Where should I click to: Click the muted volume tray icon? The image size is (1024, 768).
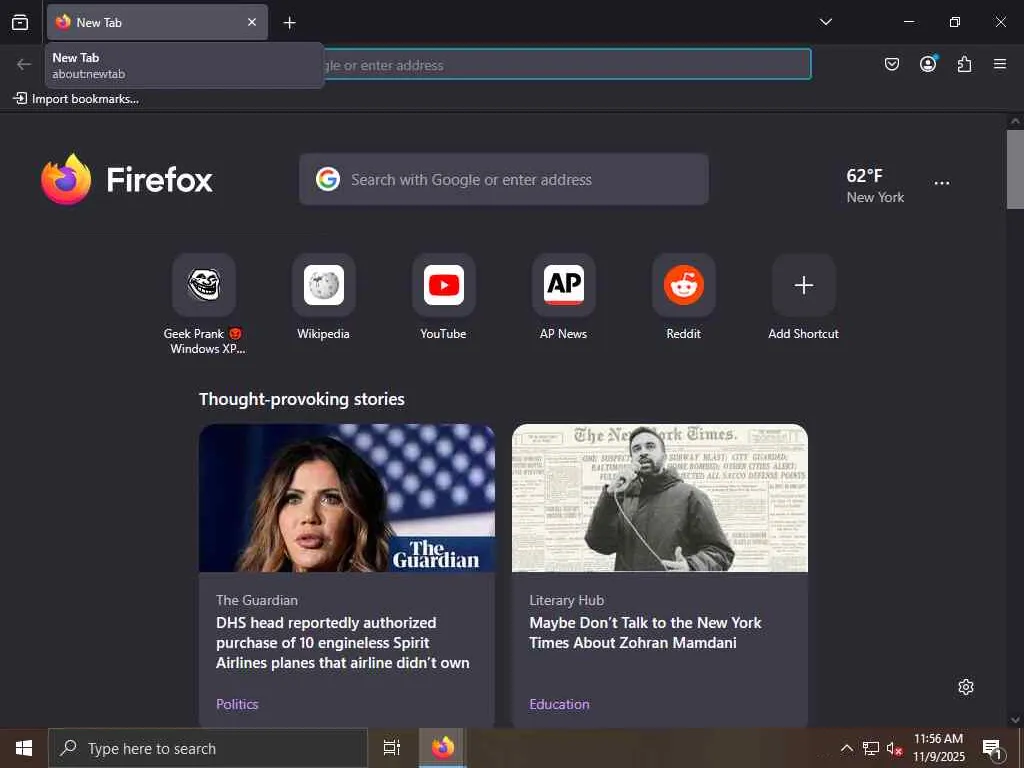[894, 748]
